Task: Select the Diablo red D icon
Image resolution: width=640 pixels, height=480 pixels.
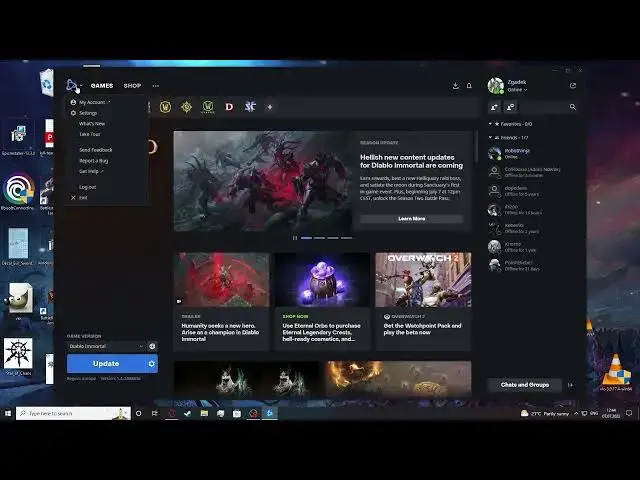Action: click(229, 107)
